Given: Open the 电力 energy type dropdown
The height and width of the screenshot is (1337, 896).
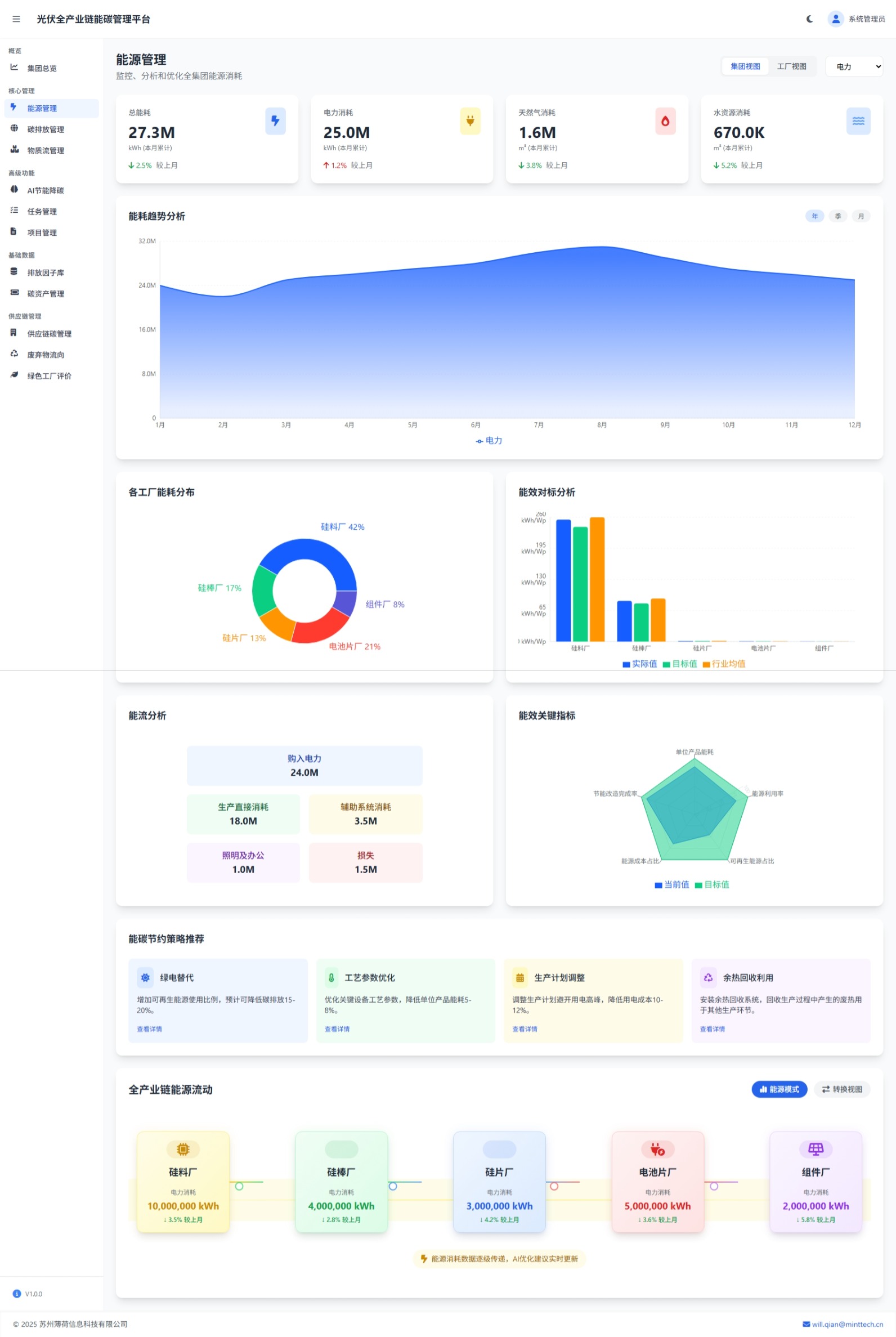Looking at the screenshot, I should pyautogui.click(x=854, y=66).
